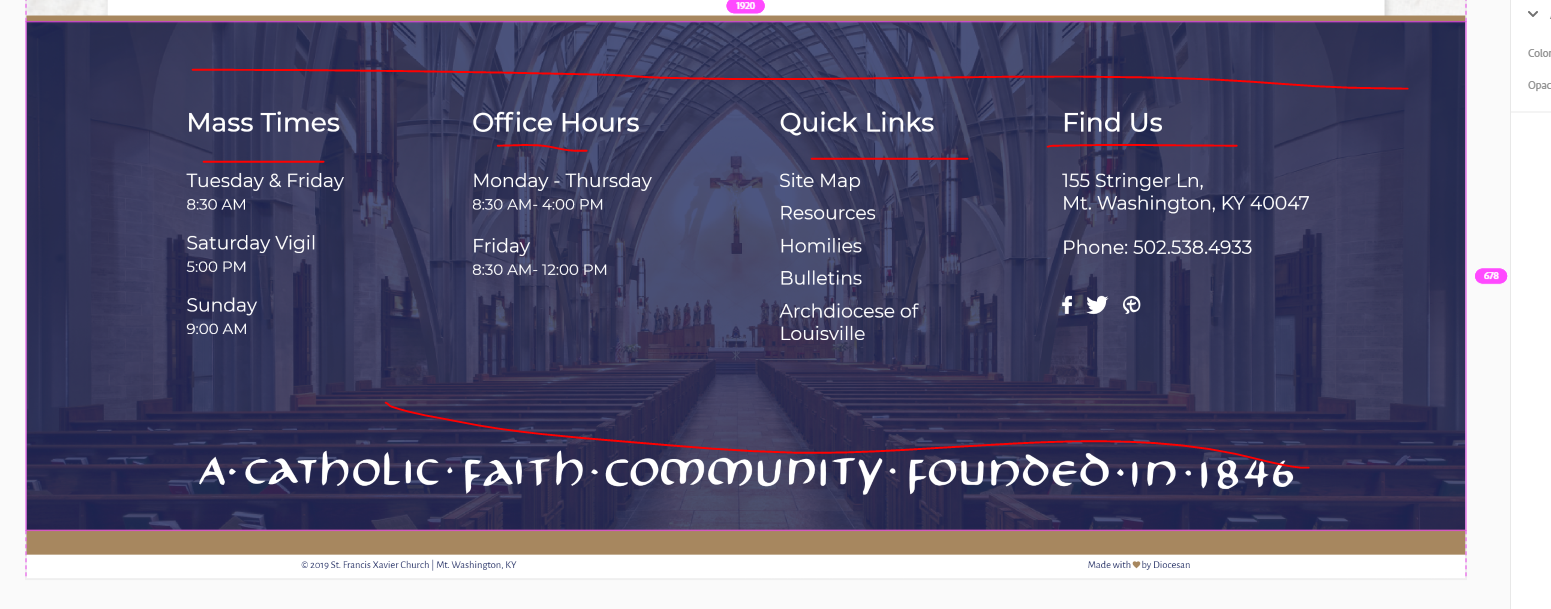Click the heart icon in the credits line

pyautogui.click(x=1136, y=565)
